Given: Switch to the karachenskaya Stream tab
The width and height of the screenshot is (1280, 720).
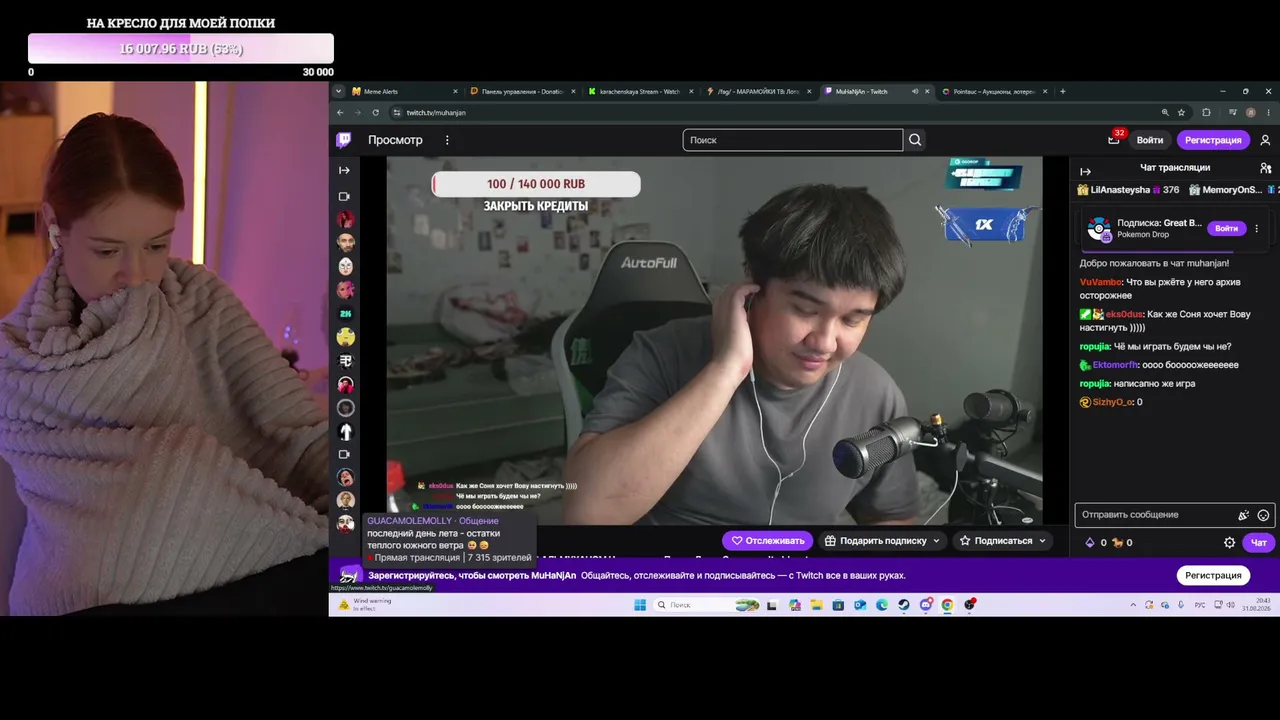Looking at the screenshot, I should click(x=641, y=91).
